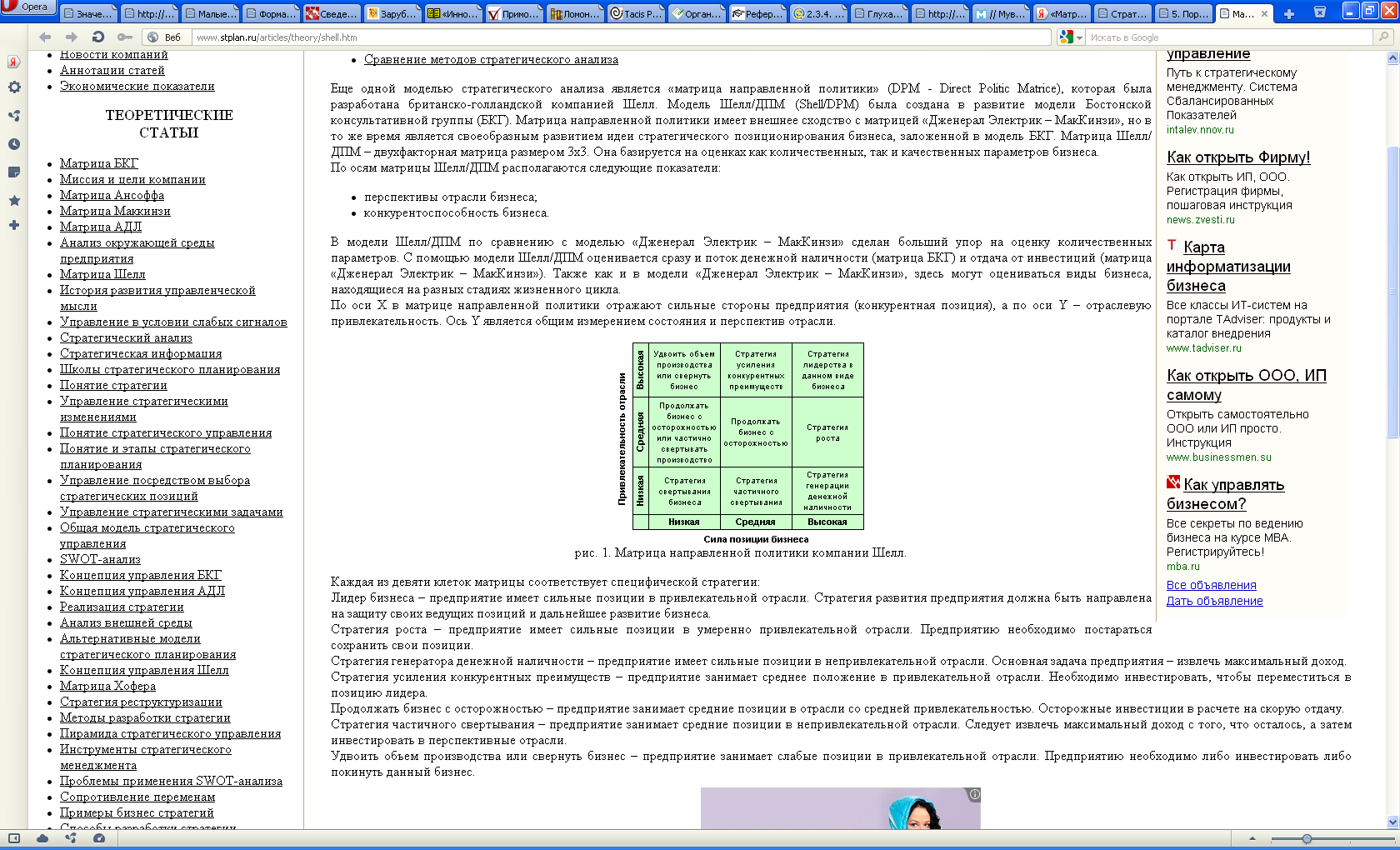Open the Как управлять бизнесом? ad

[x=1225, y=494]
